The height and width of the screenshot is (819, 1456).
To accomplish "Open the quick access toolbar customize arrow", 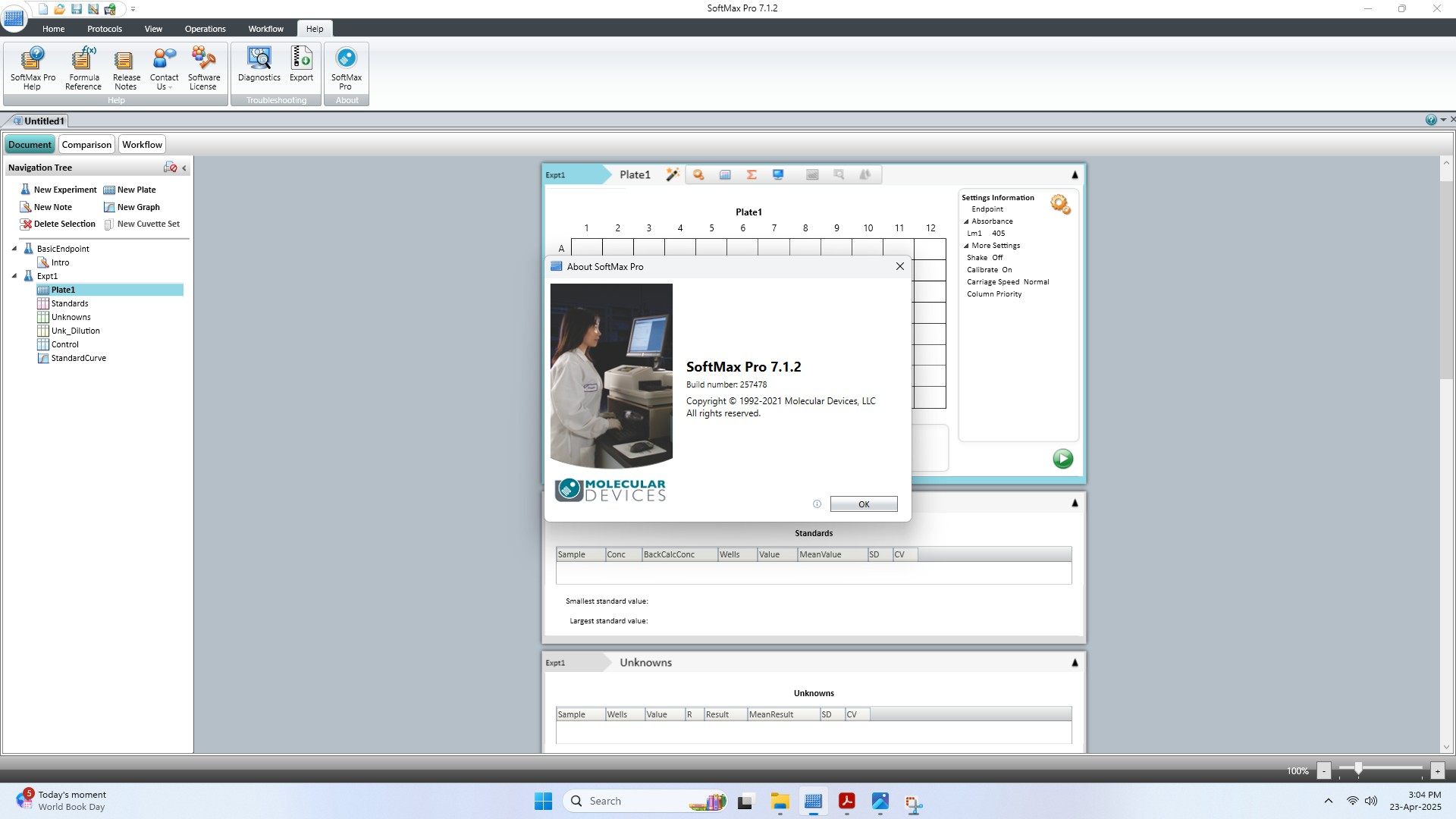I will 133,9.
